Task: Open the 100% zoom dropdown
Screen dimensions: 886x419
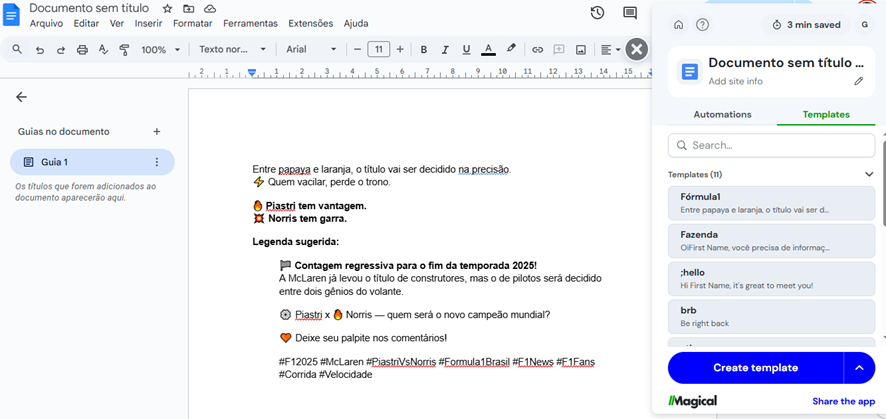Action: point(159,49)
